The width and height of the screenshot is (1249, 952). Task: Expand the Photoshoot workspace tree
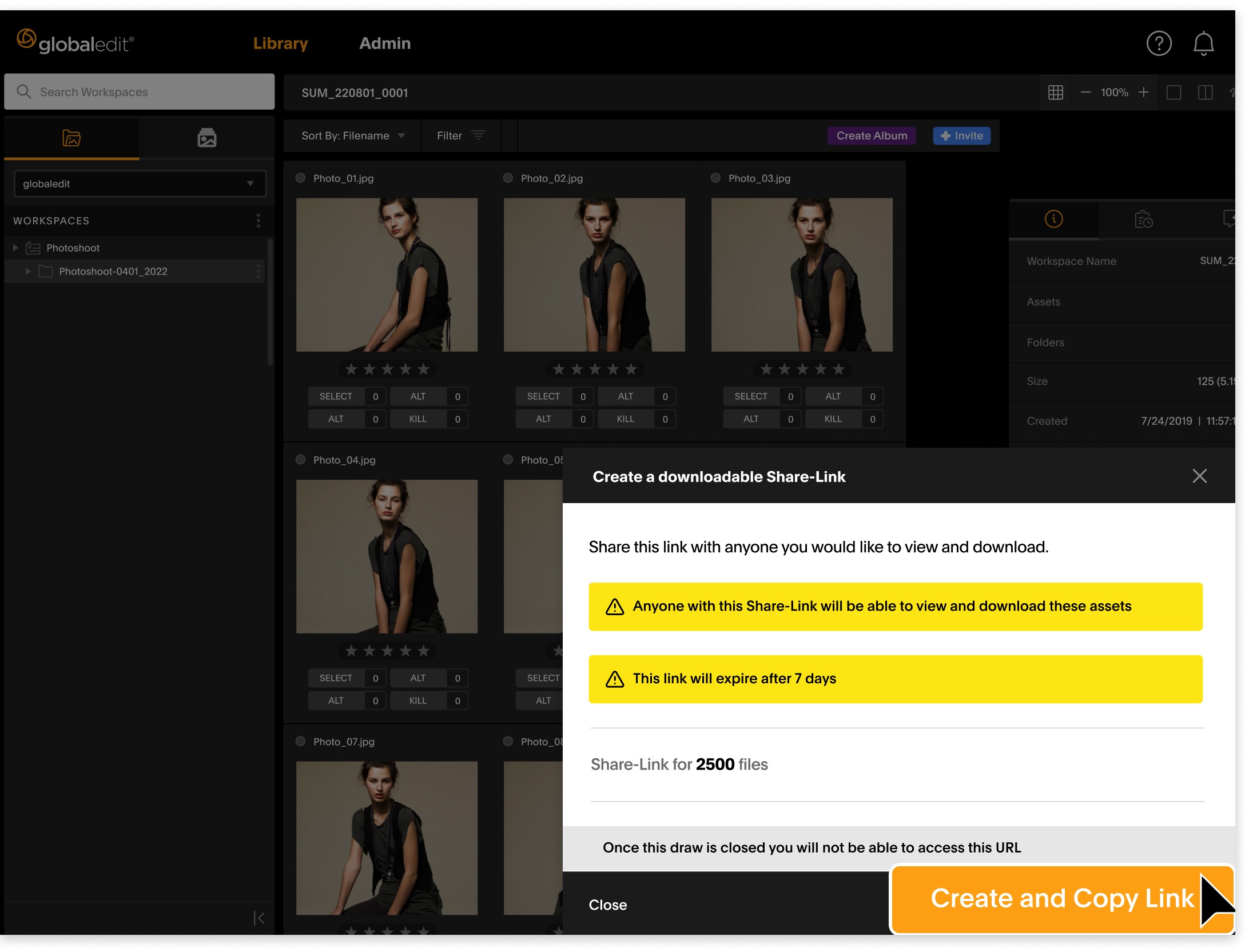pyautogui.click(x=15, y=248)
